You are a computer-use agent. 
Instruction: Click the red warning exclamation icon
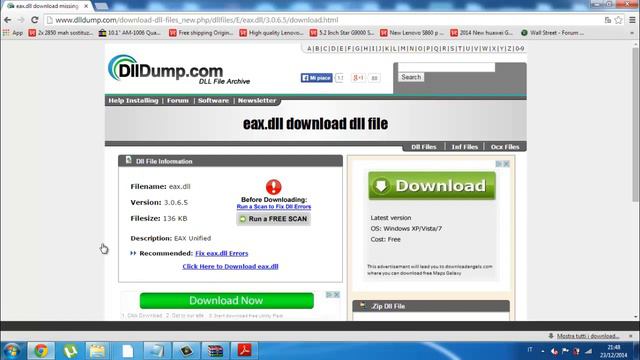point(273,187)
